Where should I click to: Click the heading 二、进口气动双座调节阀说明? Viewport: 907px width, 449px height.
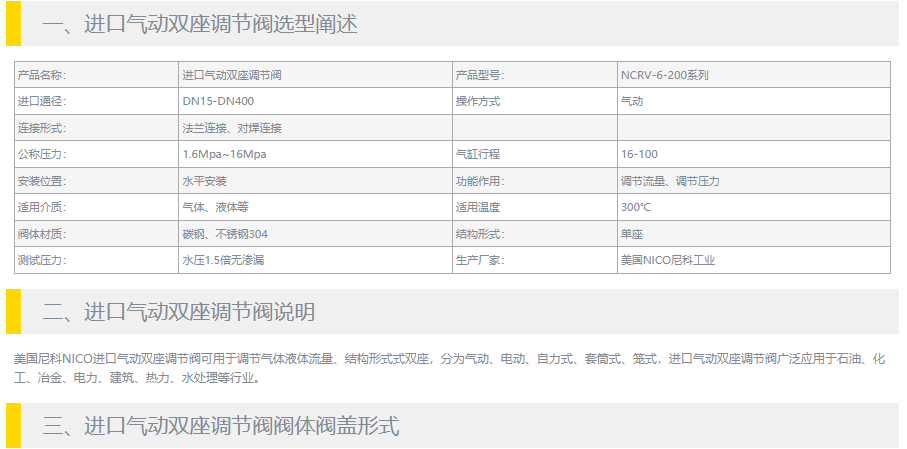179,311
